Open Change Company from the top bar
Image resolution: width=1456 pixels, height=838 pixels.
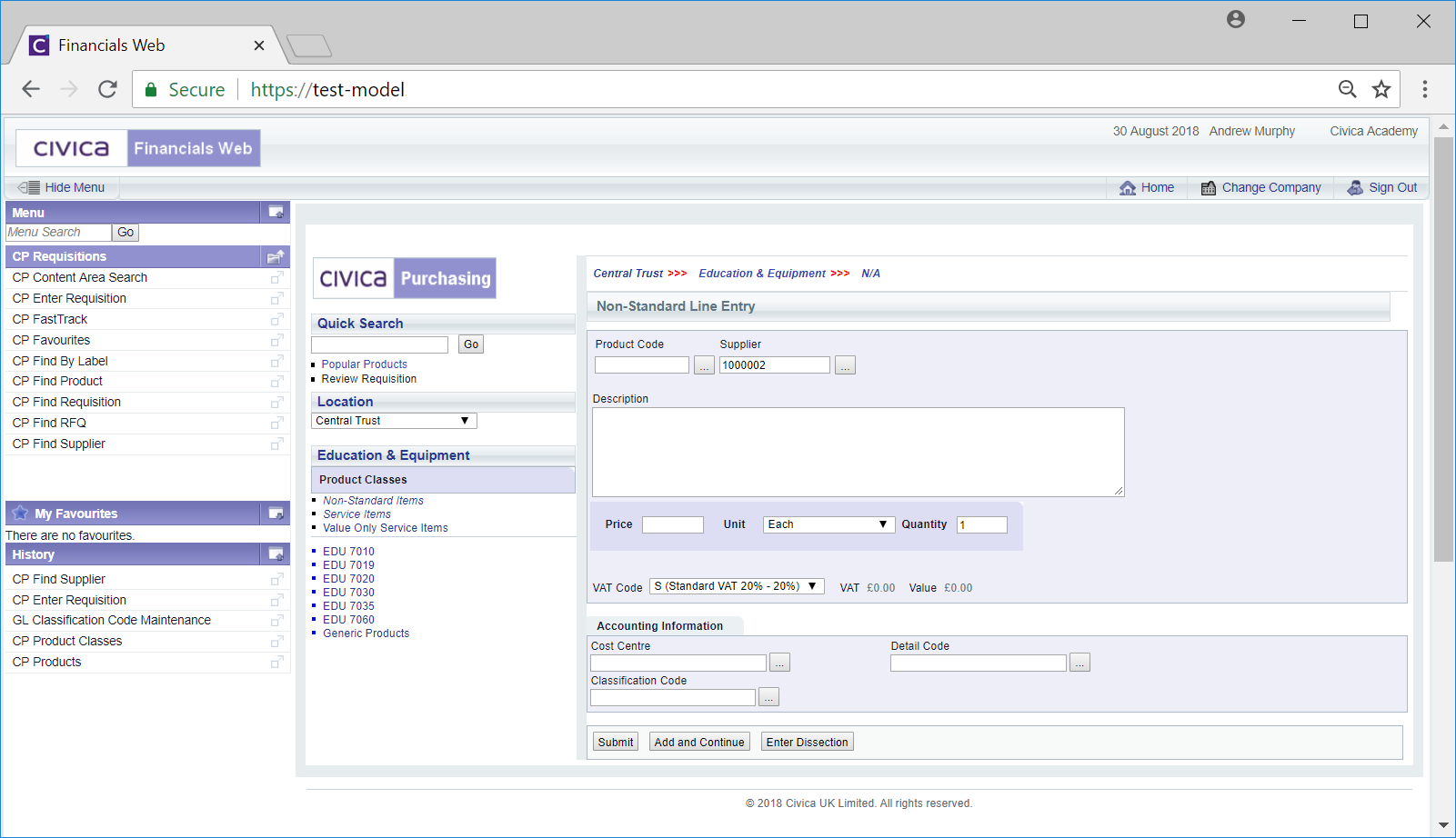[1270, 188]
